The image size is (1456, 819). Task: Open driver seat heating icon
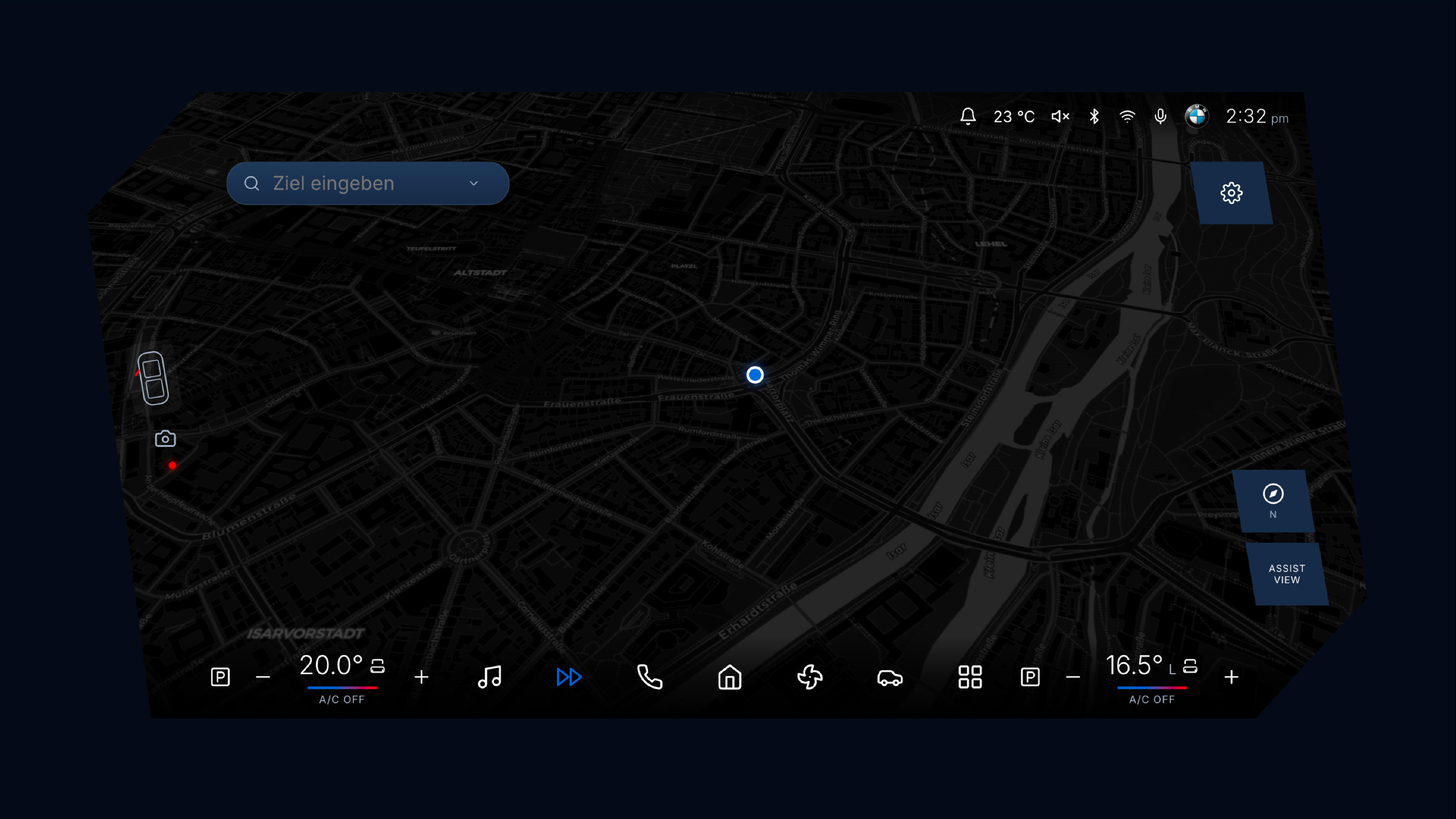coord(377,666)
